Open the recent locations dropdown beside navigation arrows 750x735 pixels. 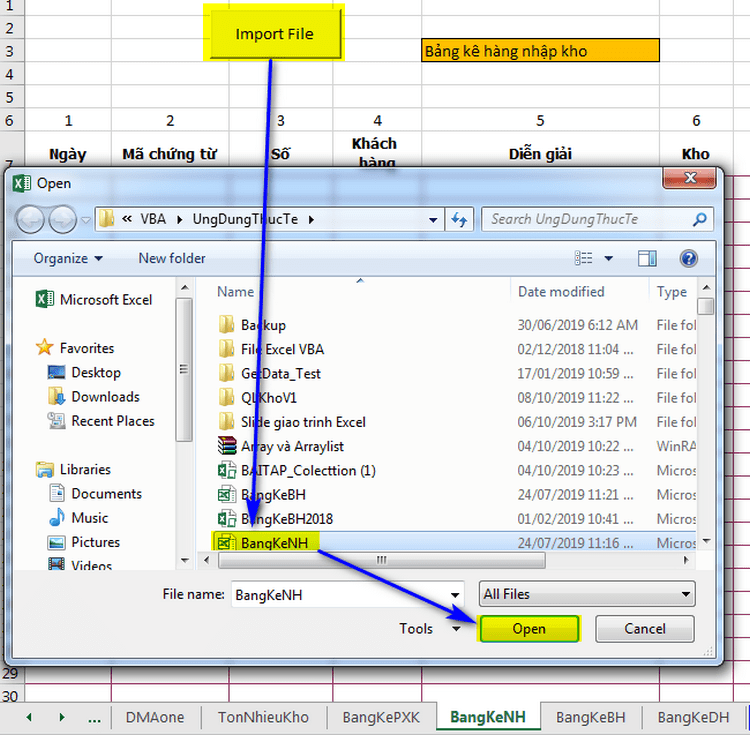pos(86,220)
